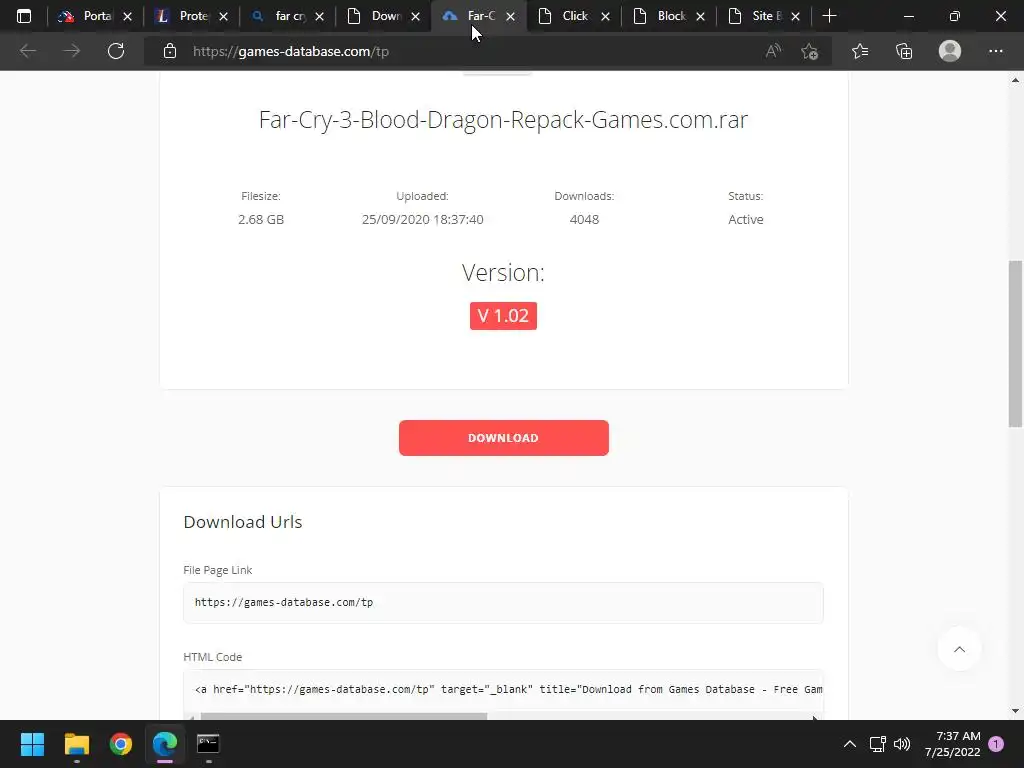
Task: Select the File Page Link field
Action: pyautogui.click(x=503, y=602)
